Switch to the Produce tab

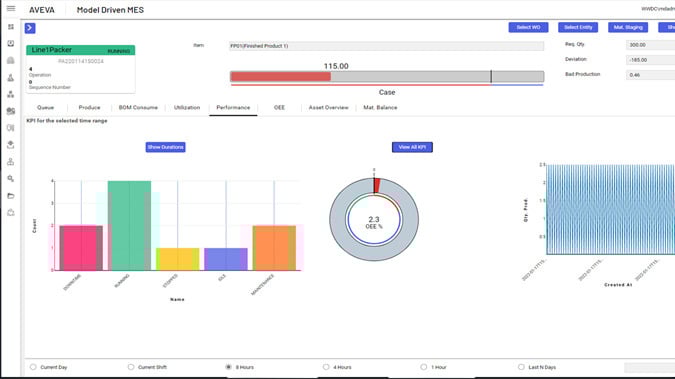click(x=90, y=108)
